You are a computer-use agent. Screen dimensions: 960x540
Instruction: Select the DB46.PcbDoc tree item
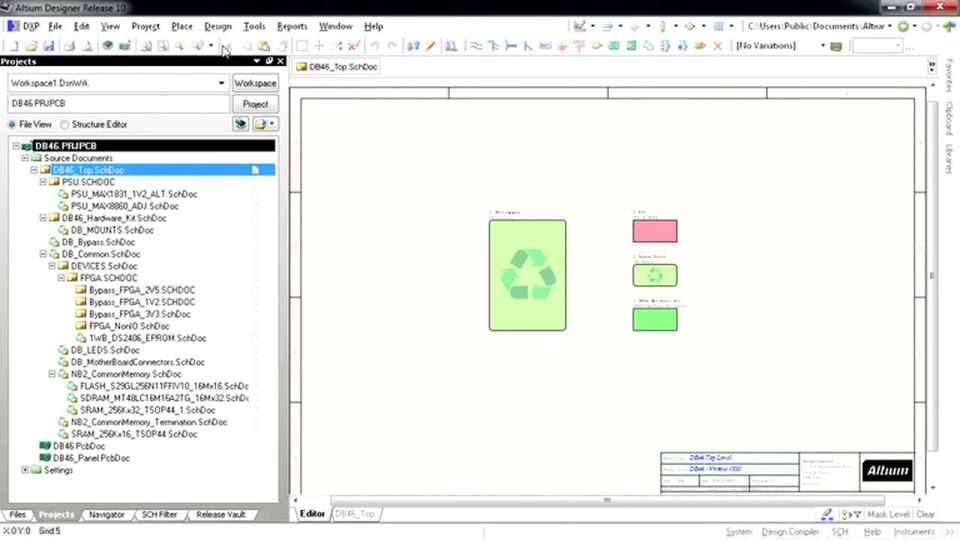pyautogui.click(x=79, y=446)
